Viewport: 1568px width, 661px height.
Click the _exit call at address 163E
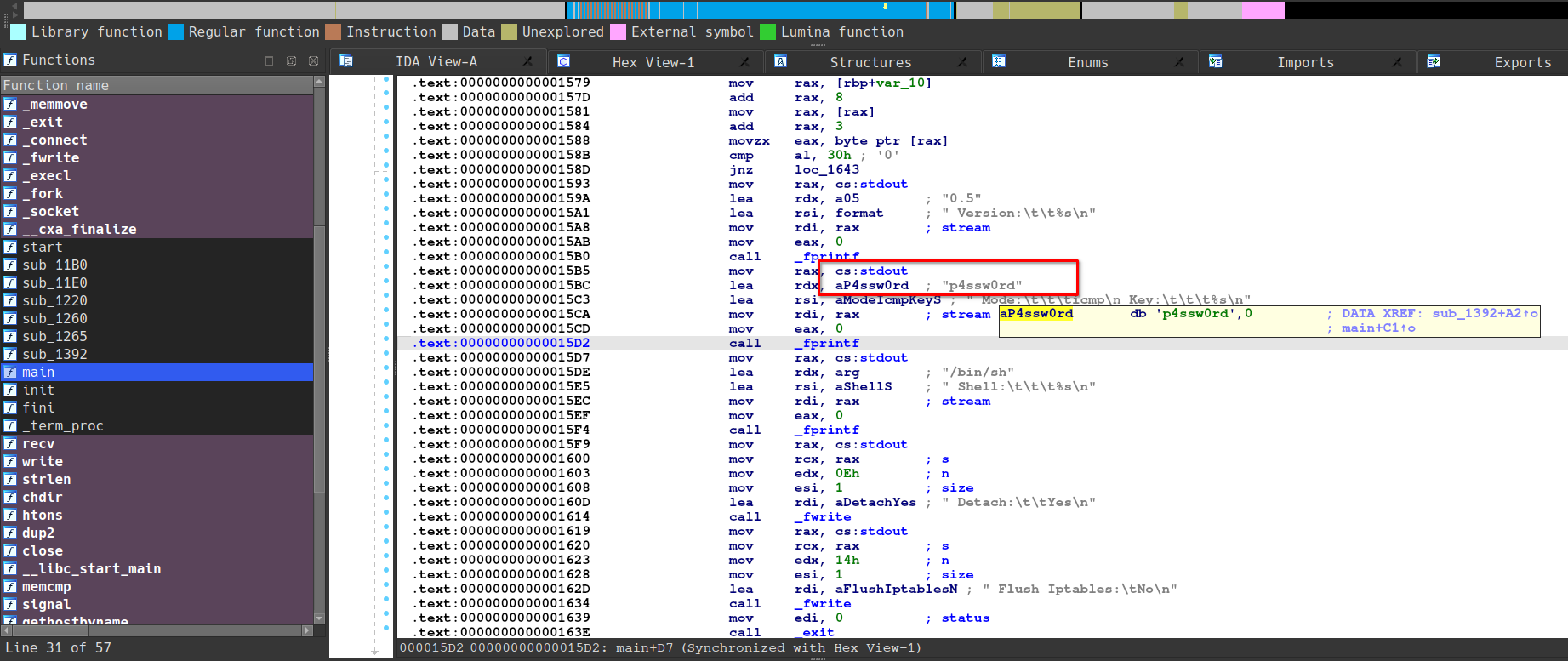814,632
